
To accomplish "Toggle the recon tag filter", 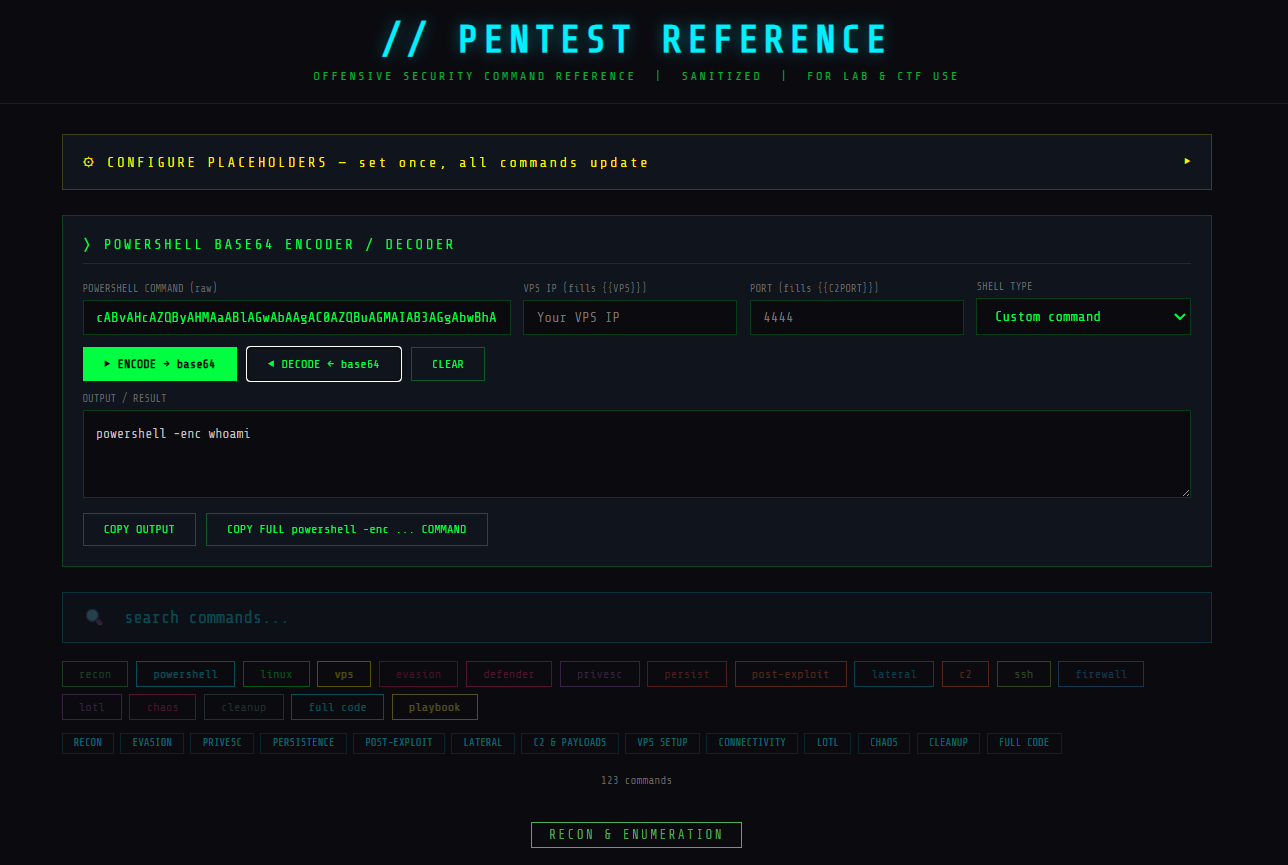I will point(95,674).
